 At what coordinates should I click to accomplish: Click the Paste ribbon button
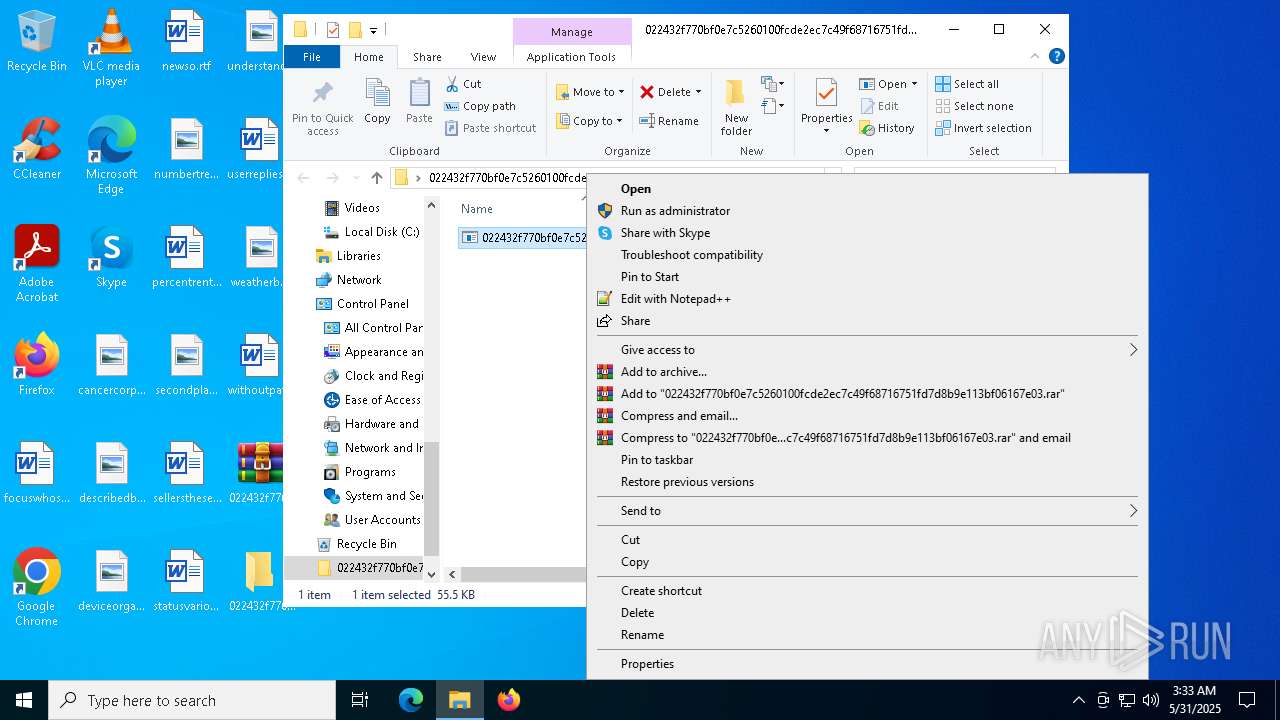click(419, 102)
